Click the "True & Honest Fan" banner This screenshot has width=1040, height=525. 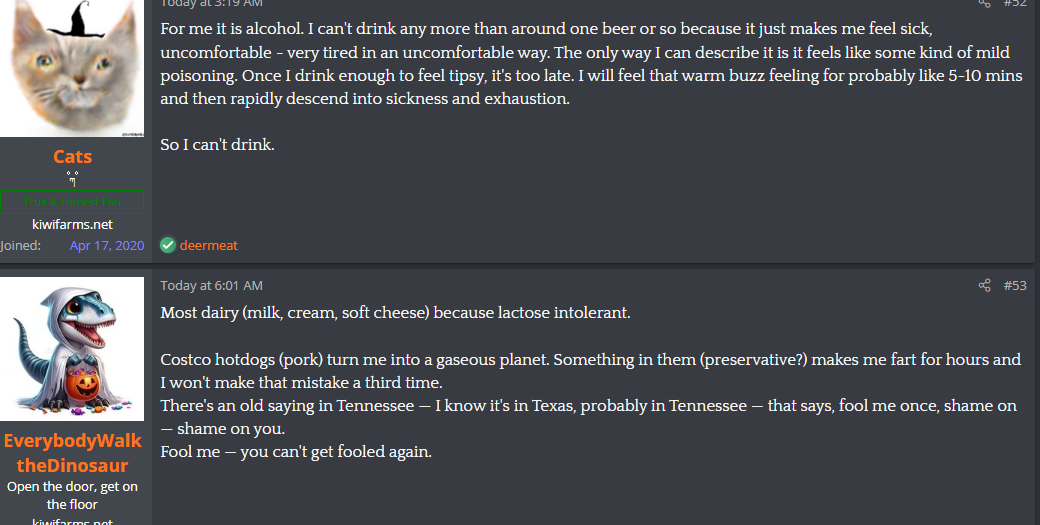point(72,201)
